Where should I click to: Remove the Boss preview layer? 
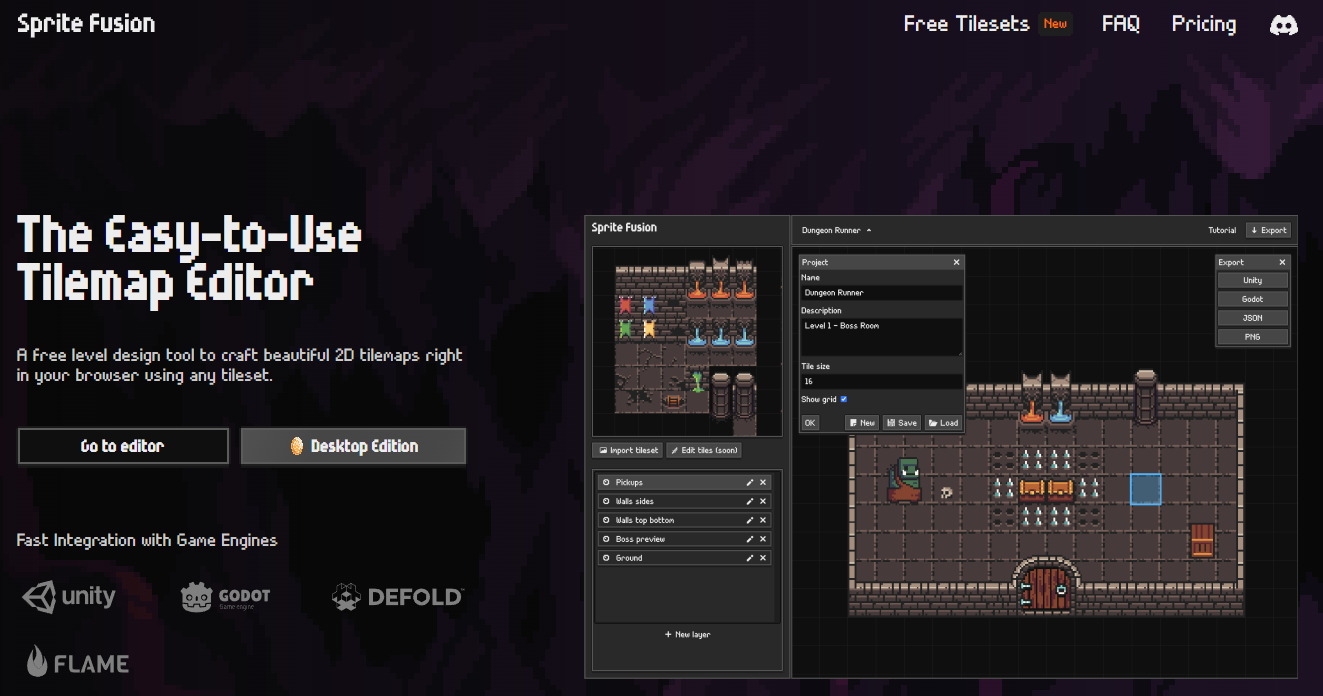click(x=763, y=539)
